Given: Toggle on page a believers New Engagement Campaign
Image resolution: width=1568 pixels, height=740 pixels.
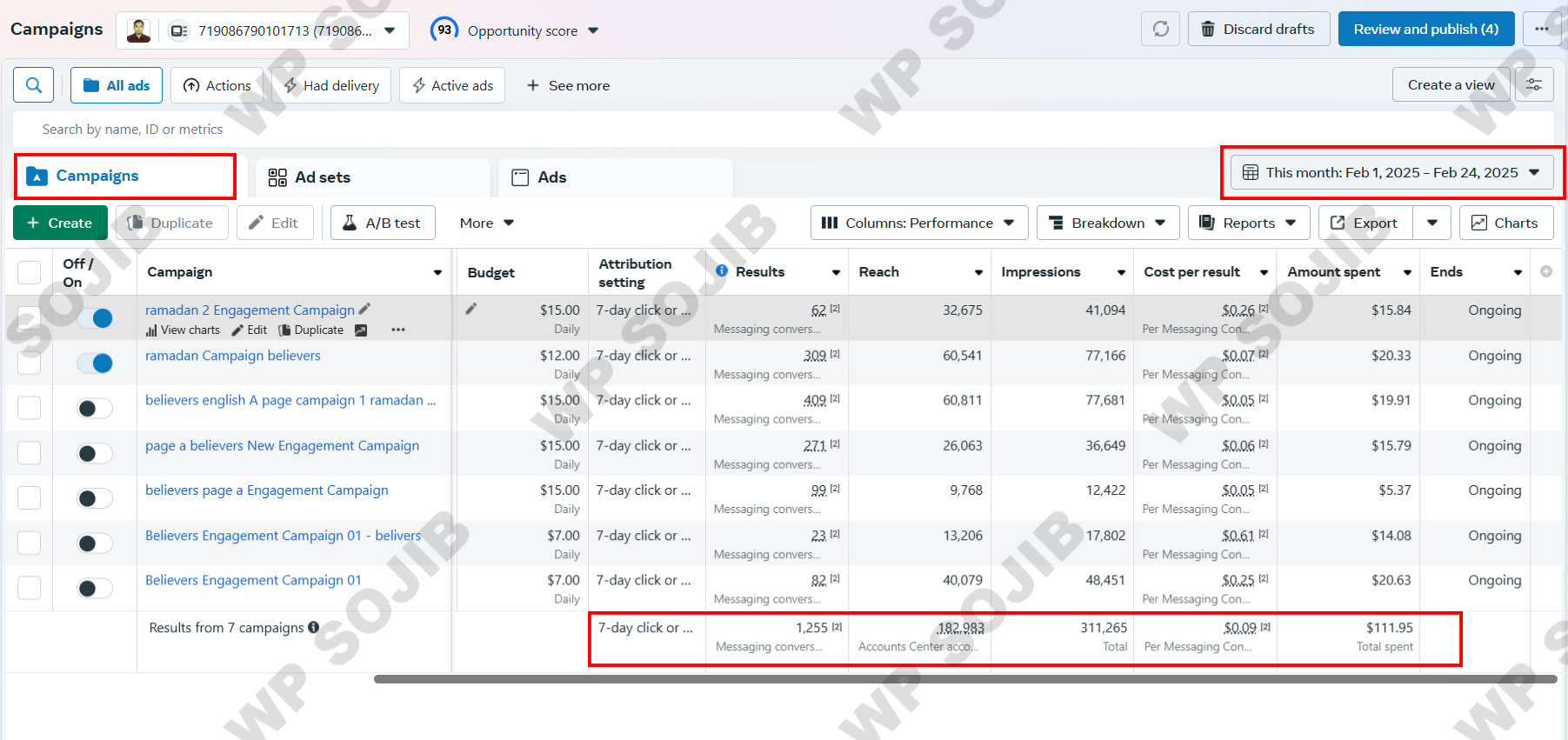Looking at the screenshot, I should [x=95, y=454].
